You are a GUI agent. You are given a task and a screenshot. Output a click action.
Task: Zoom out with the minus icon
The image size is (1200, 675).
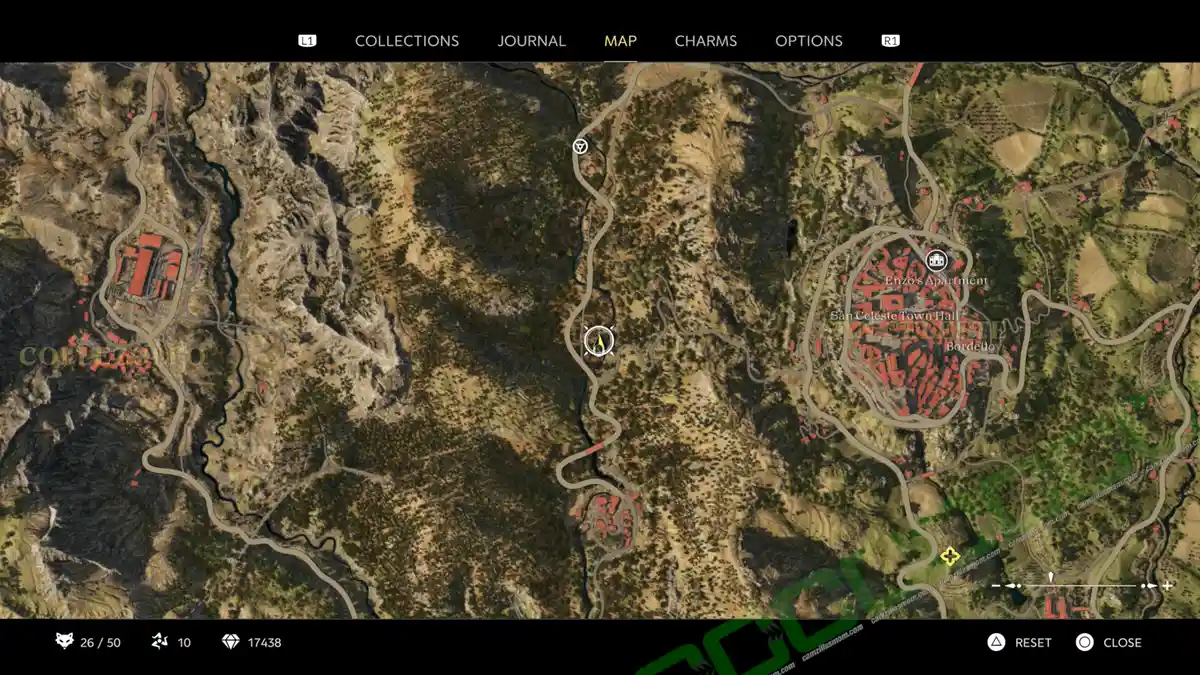pos(996,586)
